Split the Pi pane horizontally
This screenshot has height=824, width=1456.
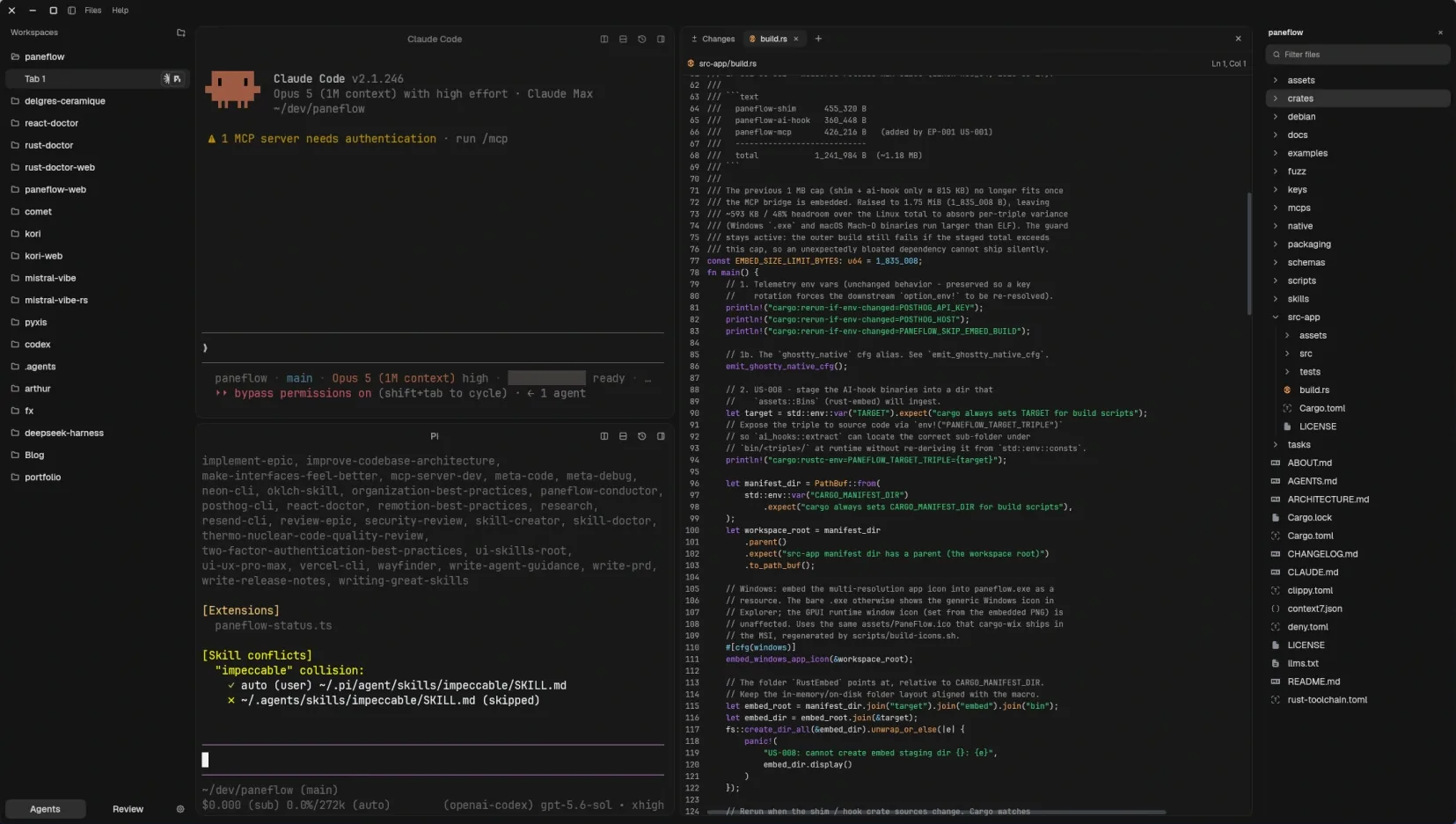pyautogui.click(x=623, y=436)
